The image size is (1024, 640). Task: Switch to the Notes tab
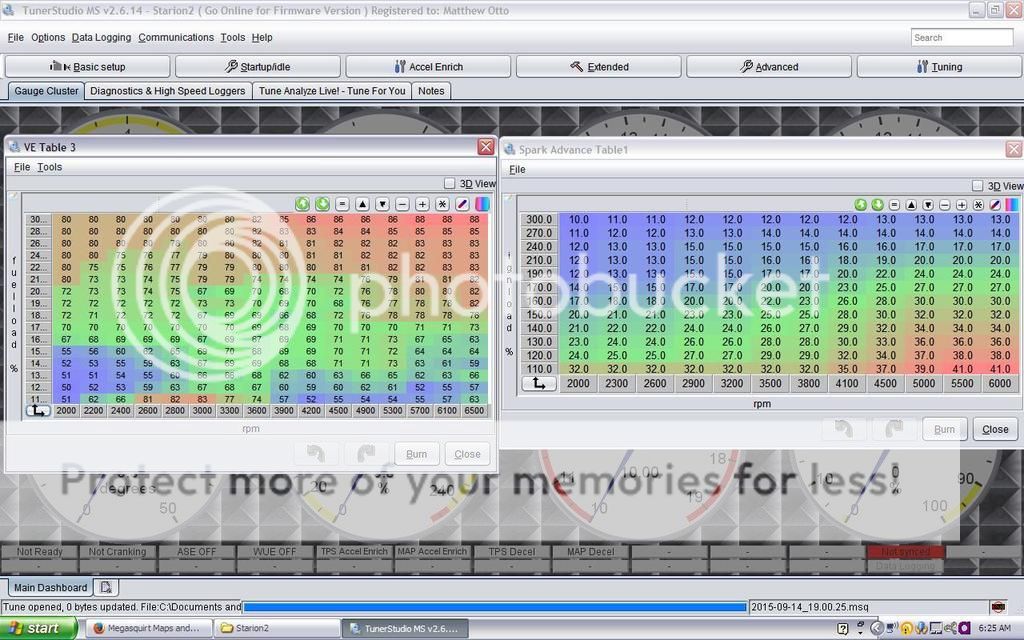coord(431,91)
